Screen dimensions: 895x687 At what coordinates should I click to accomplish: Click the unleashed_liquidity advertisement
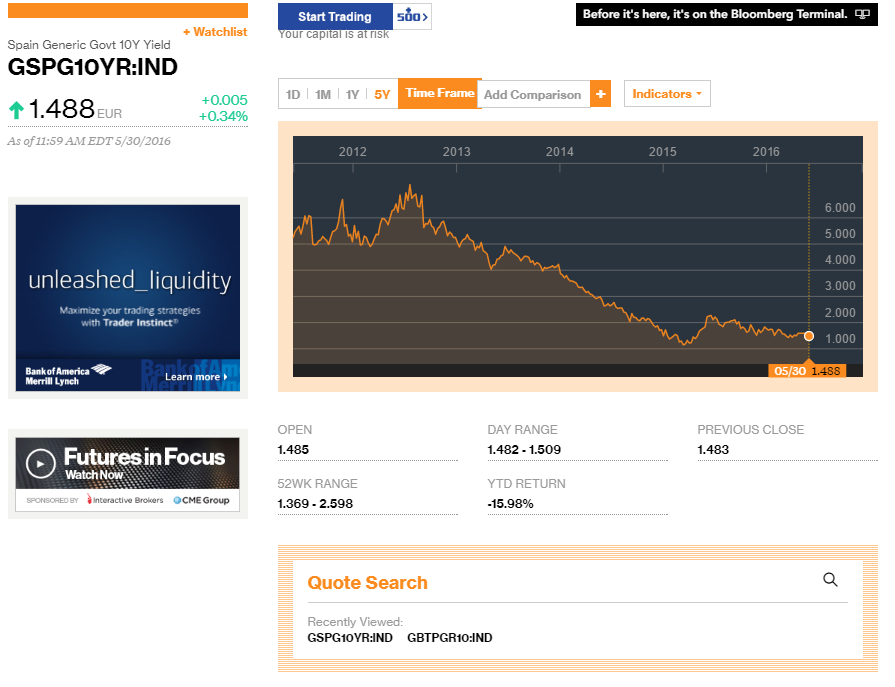(128, 298)
